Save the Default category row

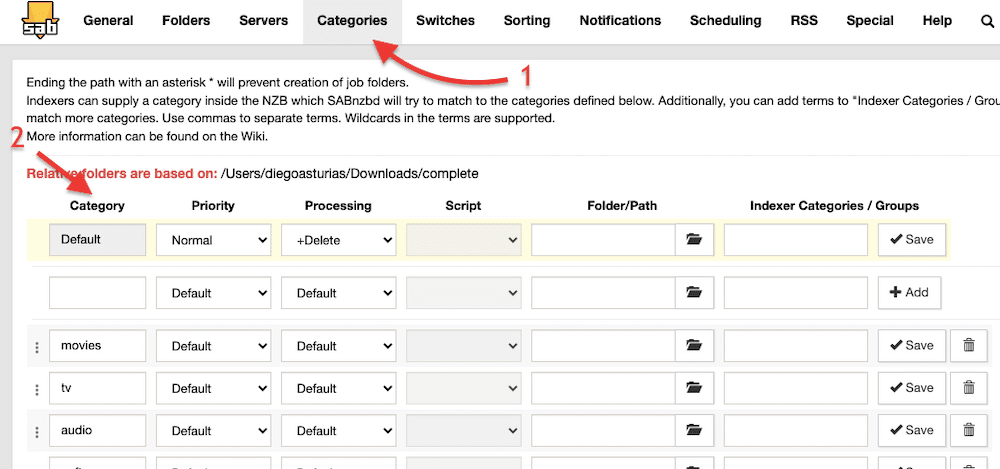coord(911,240)
